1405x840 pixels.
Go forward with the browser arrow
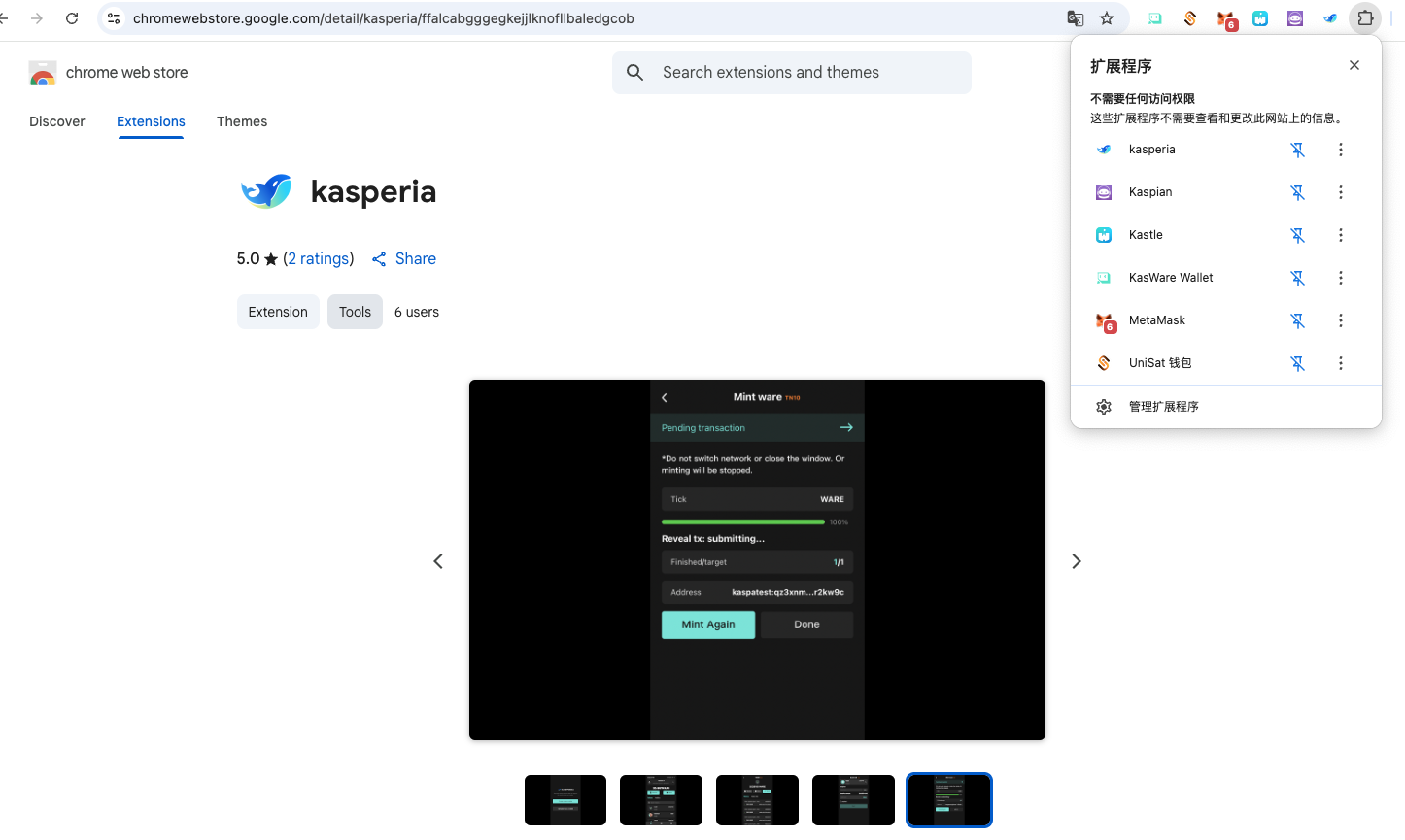pyautogui.click(x=37, y=18)
